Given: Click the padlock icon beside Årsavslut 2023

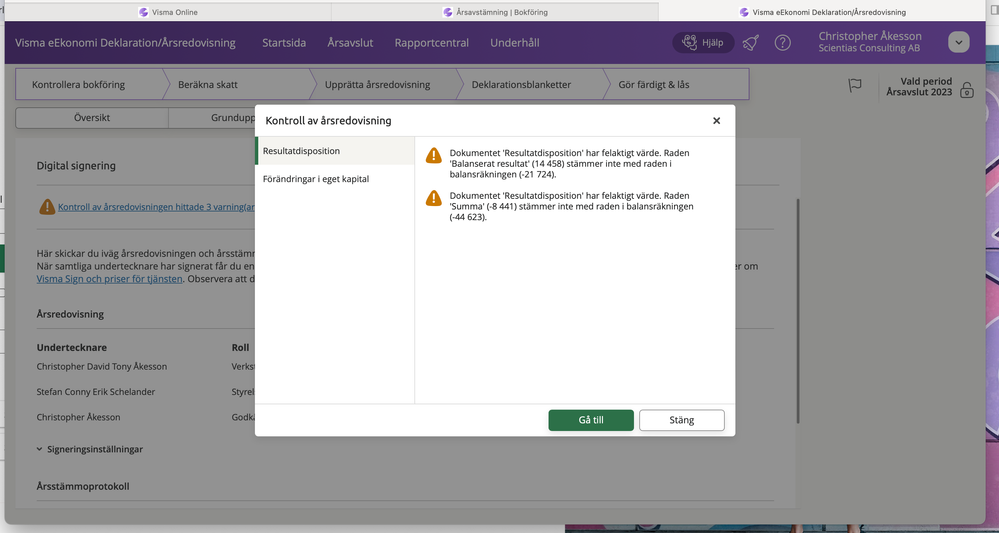Looking at the screenshot, I should (x=966, y=91).
